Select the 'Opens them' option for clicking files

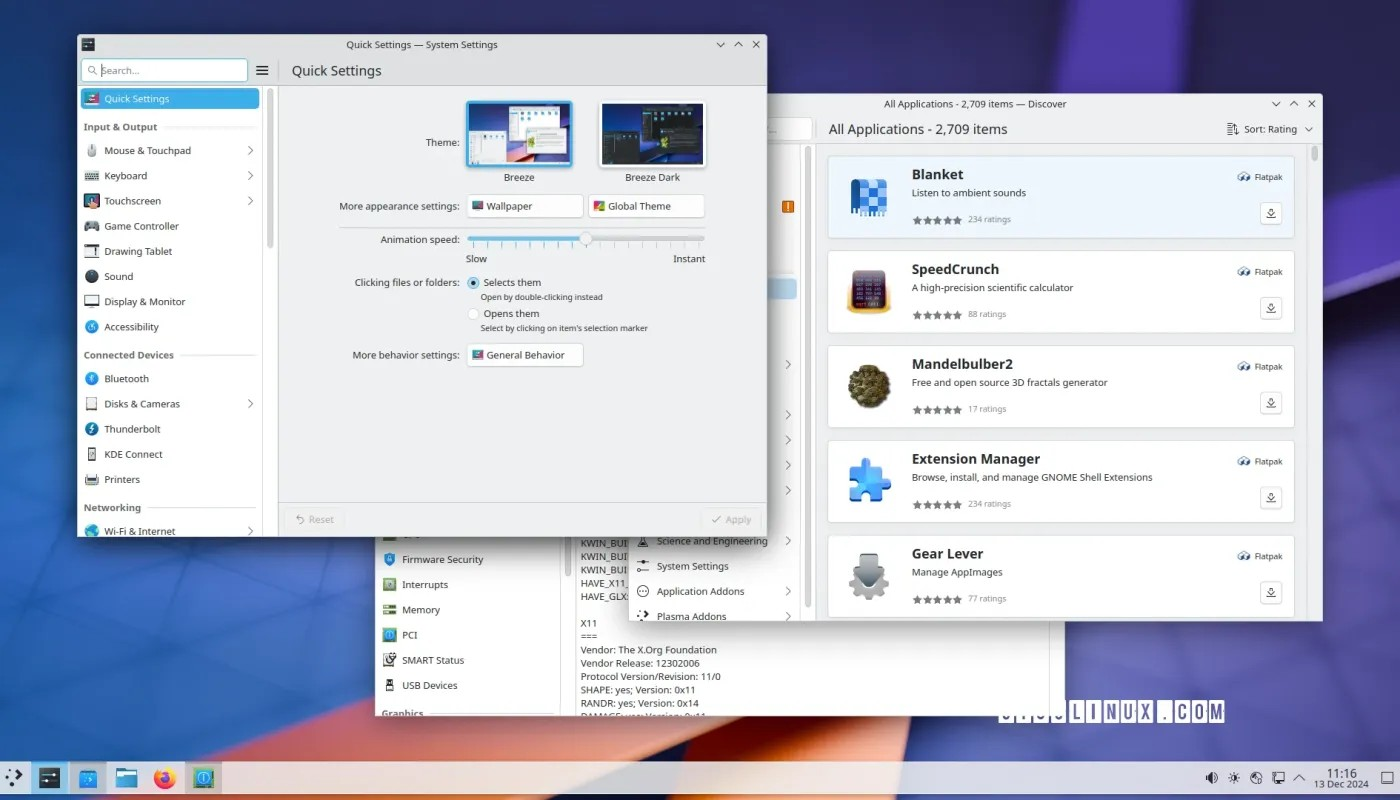(x=472, y=313)
